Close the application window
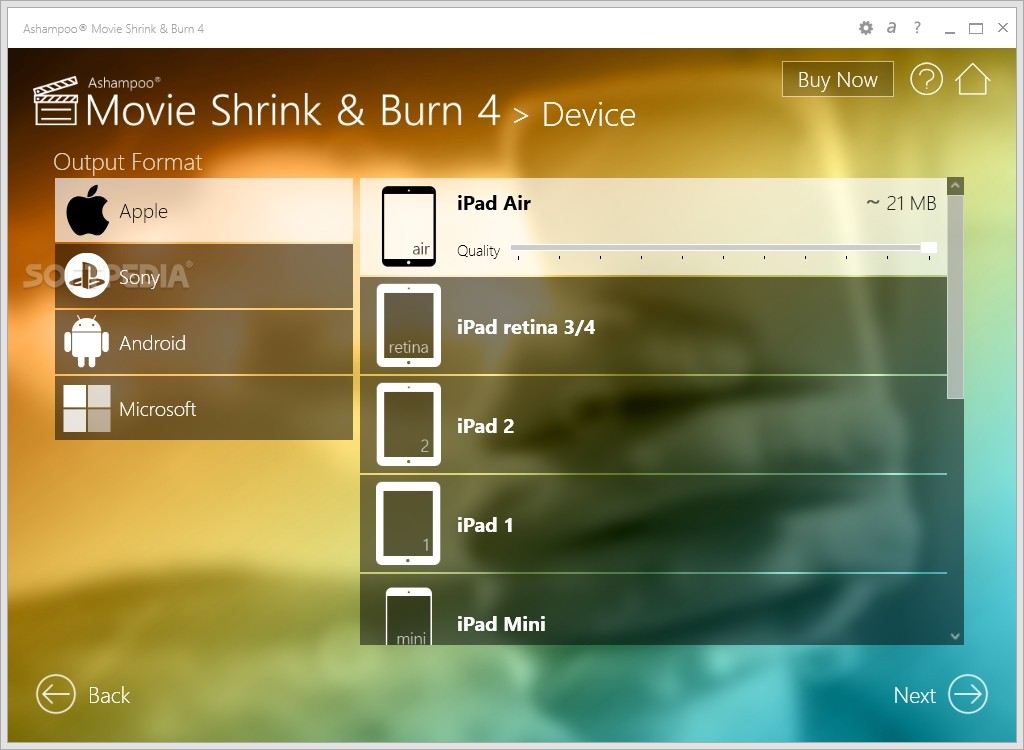Viewport: 1024px width, 750px height. [1003, 27]
